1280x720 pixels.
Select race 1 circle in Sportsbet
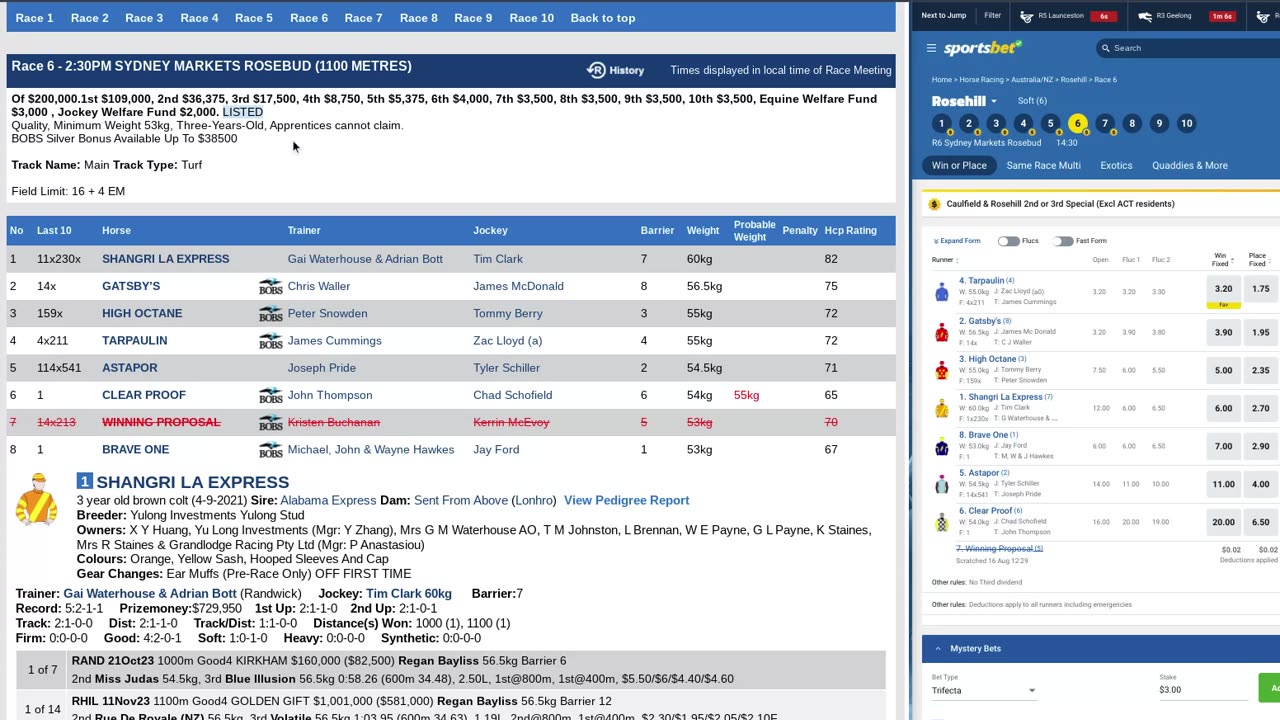pos(941,123)
